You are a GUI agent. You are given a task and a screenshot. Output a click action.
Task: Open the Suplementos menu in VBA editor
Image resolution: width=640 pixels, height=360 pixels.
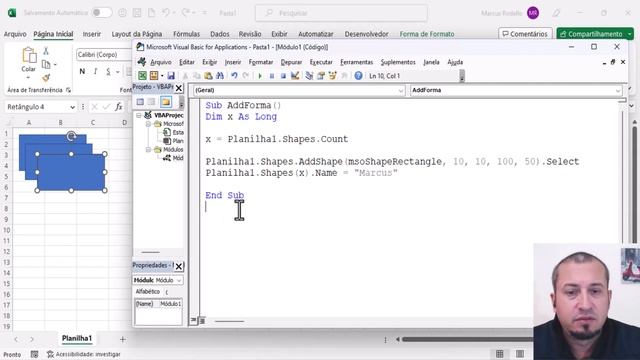point(398,62)
